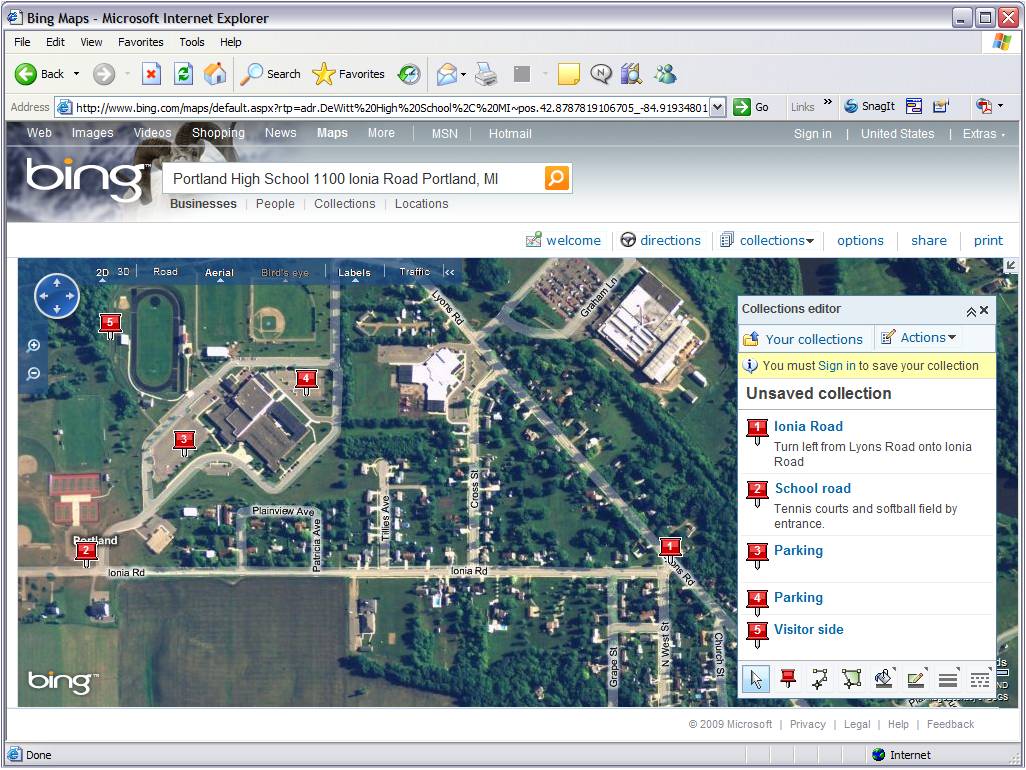This screenshot has height=770, width=1026.
Task: Click Sign in link in yellow notice
Action: tap(837, 366)
